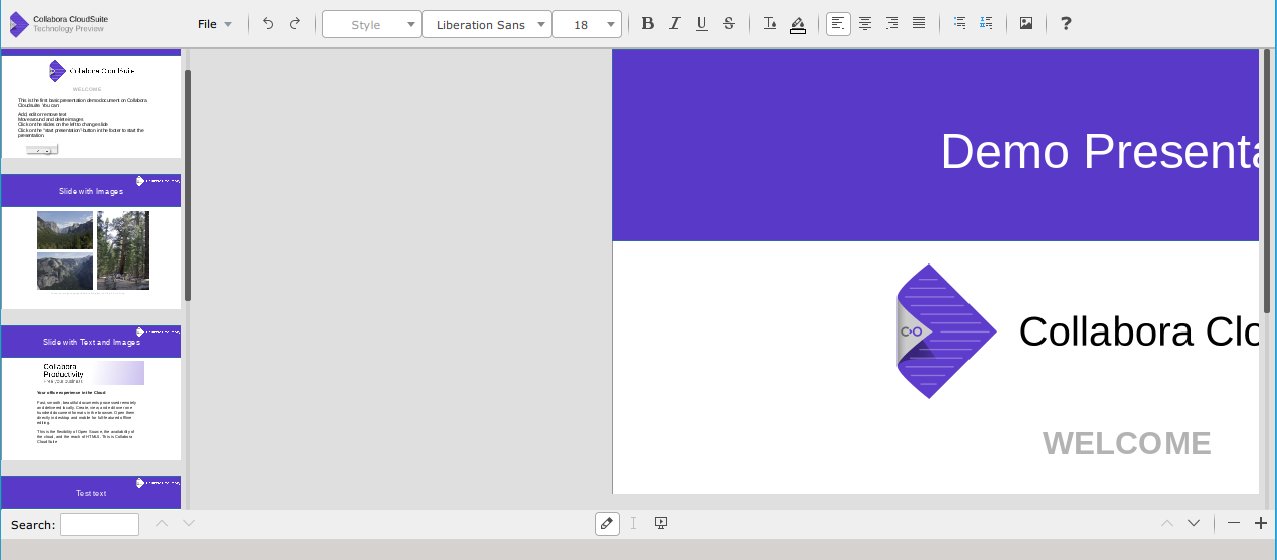This screenshot has width=1277, height=560.
Task: Go to next slide arrow at bottom right
Action: [1194, 524]
